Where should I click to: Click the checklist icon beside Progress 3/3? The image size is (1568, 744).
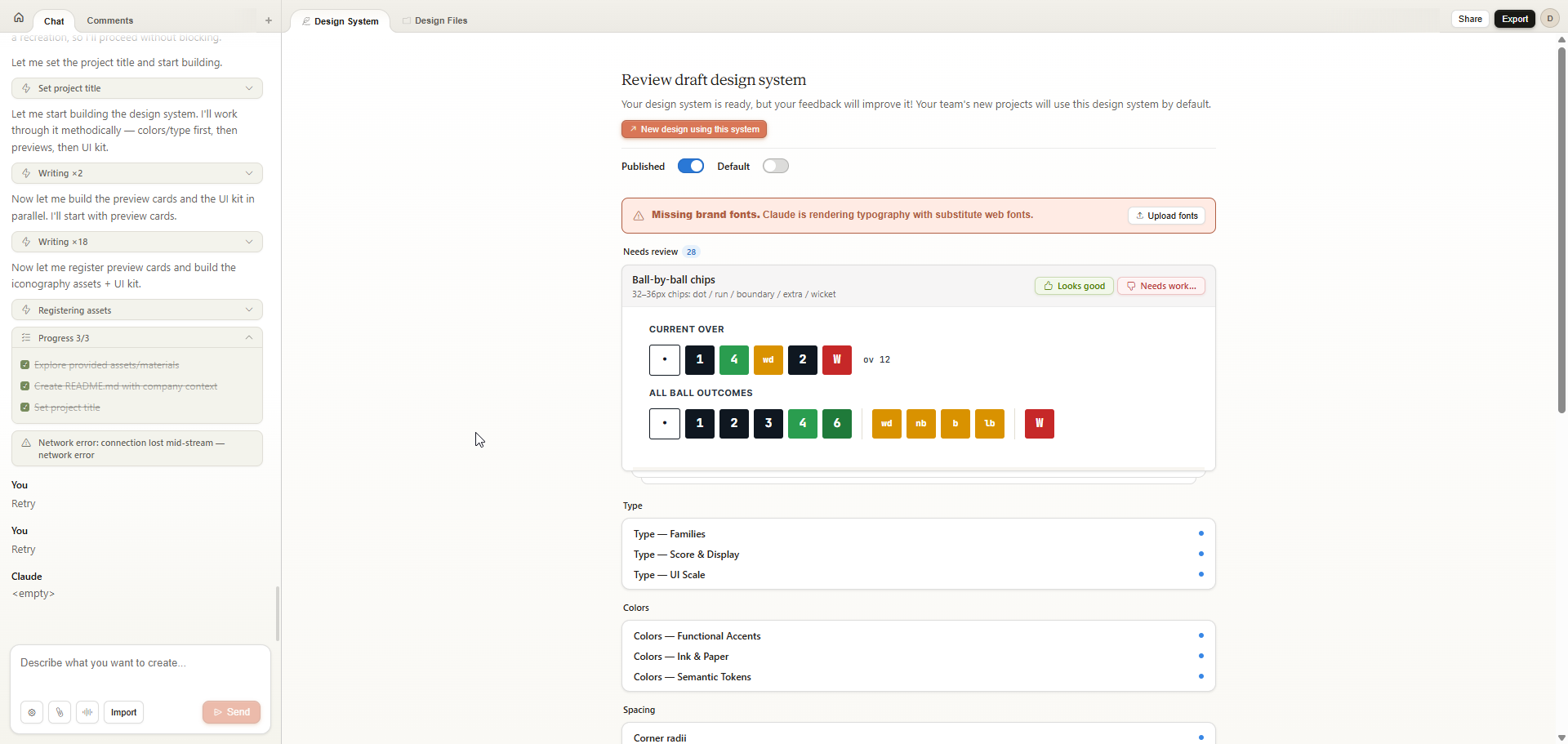click(26, 338)
